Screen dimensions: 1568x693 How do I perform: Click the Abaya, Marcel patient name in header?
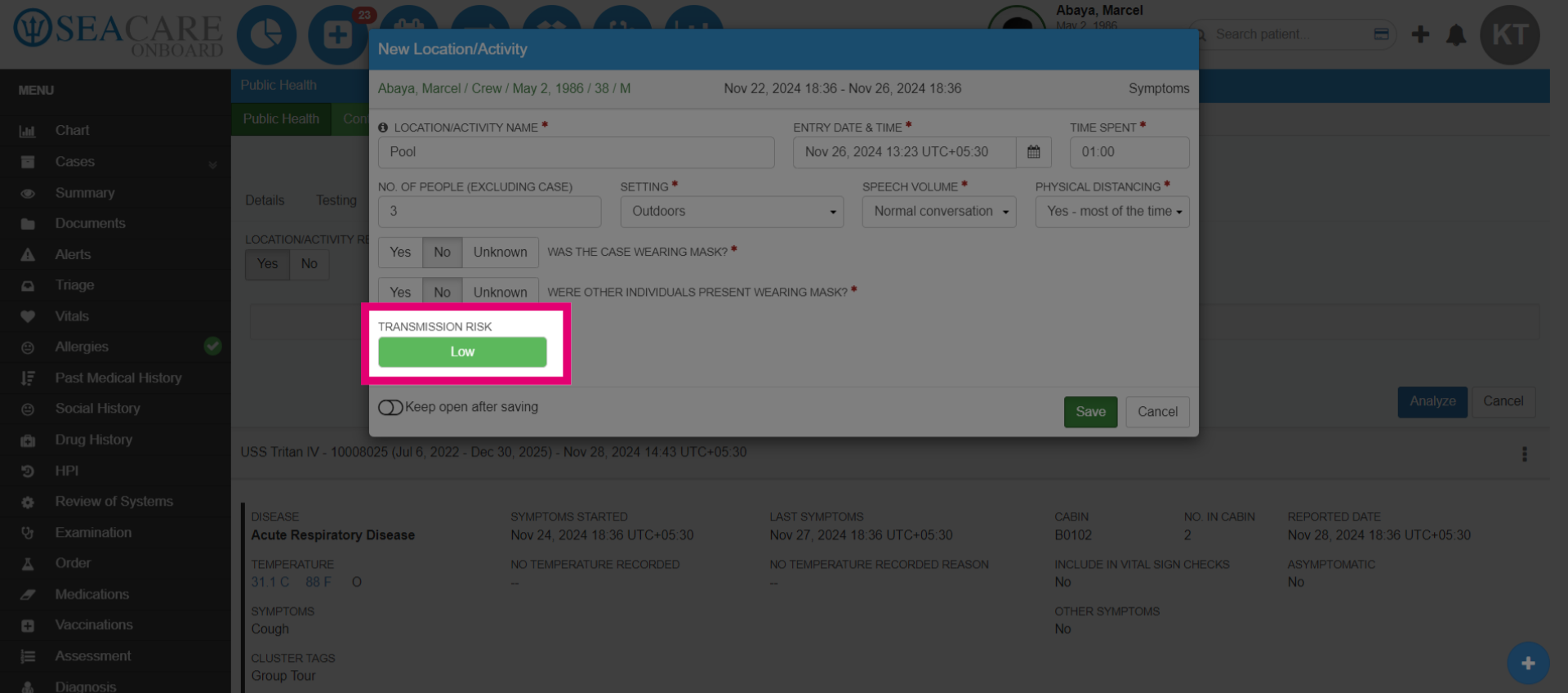click(x=1099, y=11)
